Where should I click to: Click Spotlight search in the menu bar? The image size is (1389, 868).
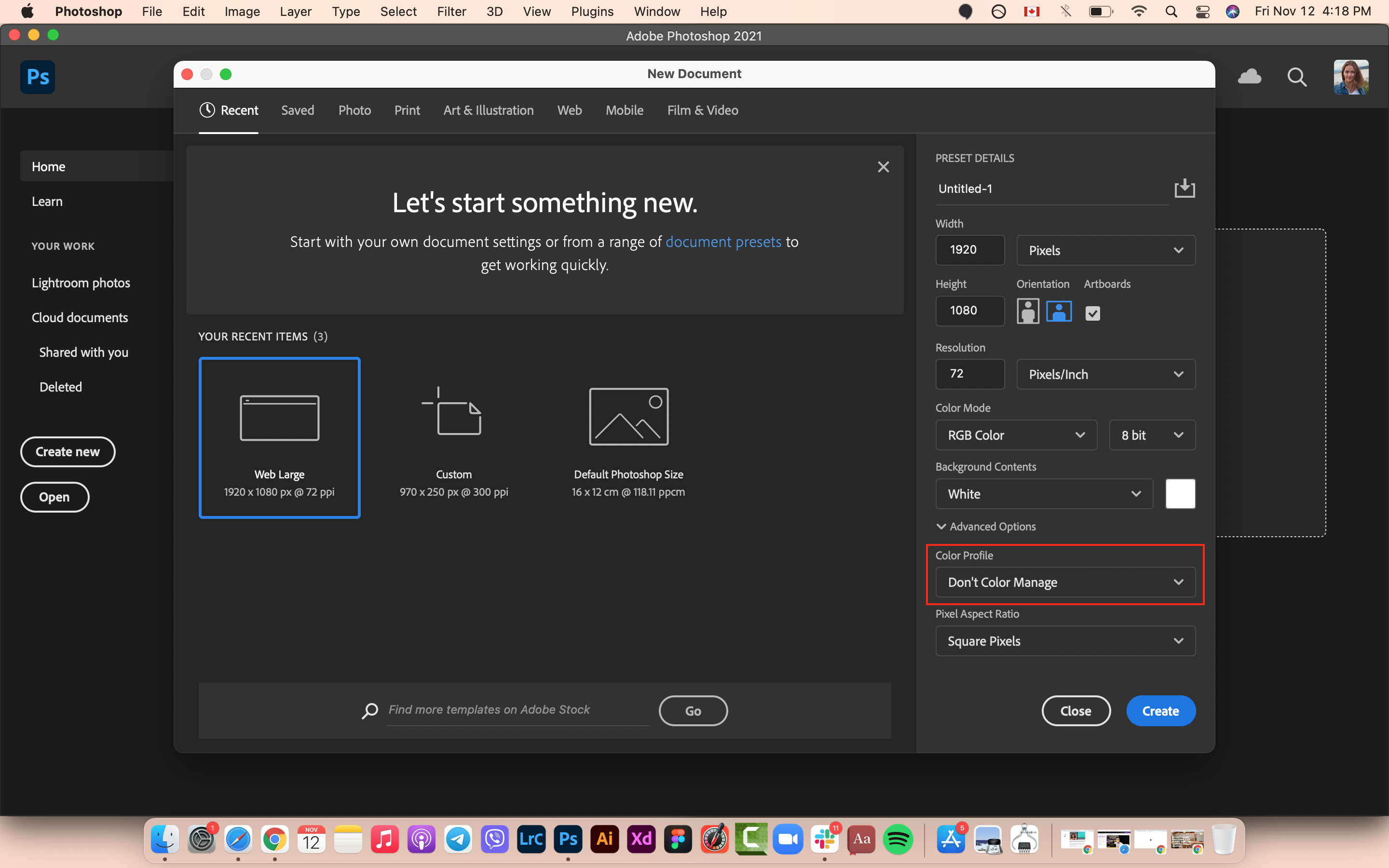(1171, 12)
